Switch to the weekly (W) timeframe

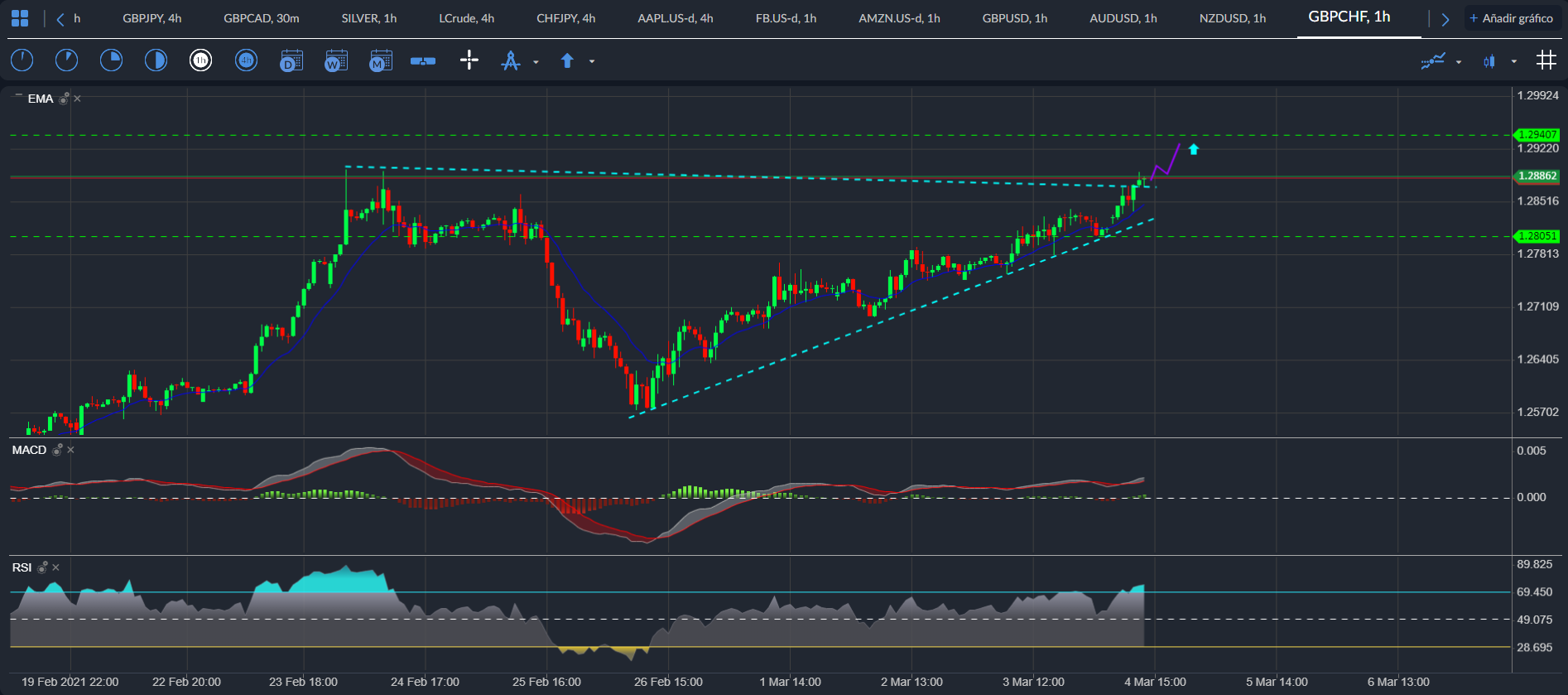pyautogui.click(x=335, y=60)
